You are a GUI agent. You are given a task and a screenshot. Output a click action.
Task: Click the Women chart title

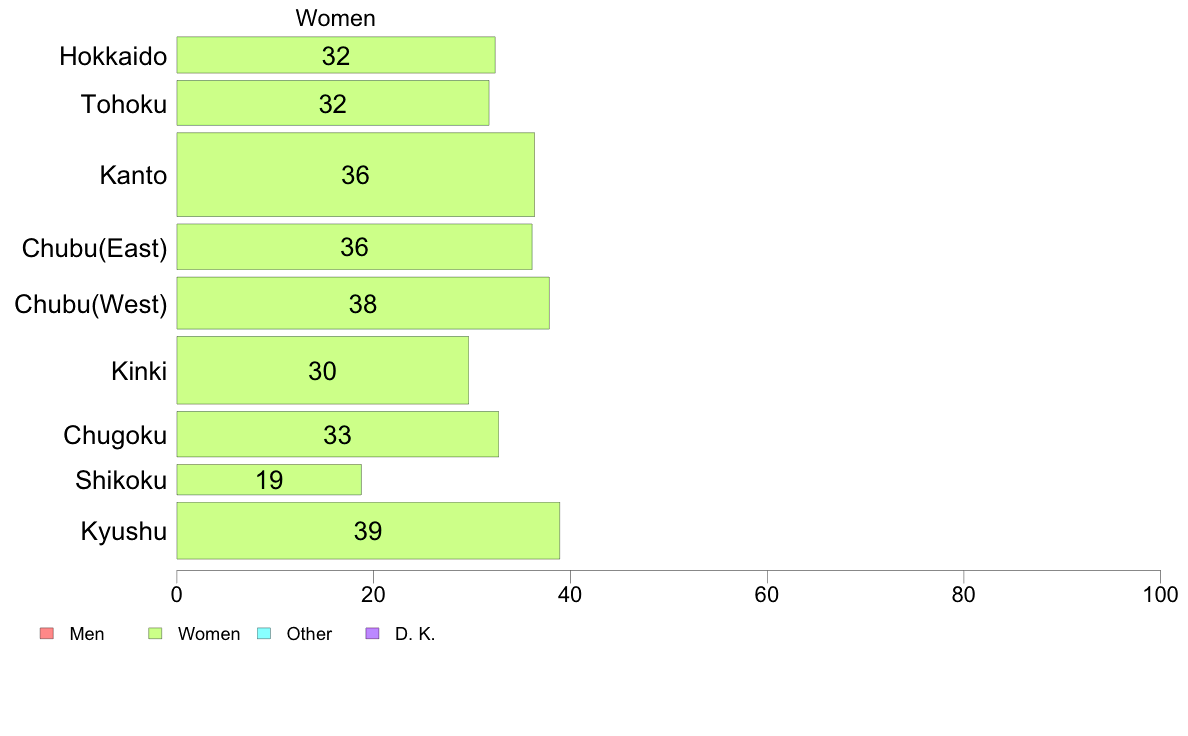336,18
